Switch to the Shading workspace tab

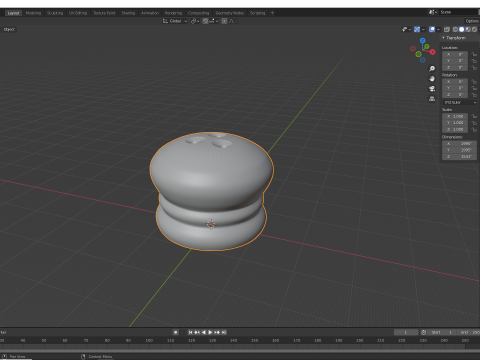click(128, 13)
